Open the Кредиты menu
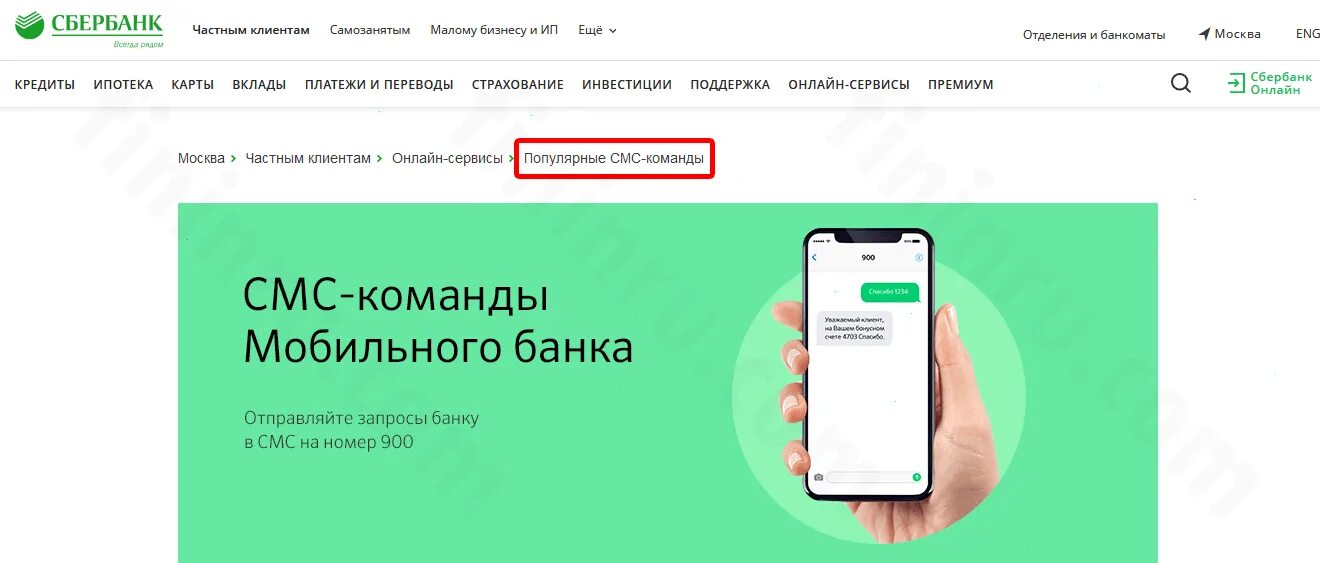The image size is (1320, 563). (x=45, y=85)
